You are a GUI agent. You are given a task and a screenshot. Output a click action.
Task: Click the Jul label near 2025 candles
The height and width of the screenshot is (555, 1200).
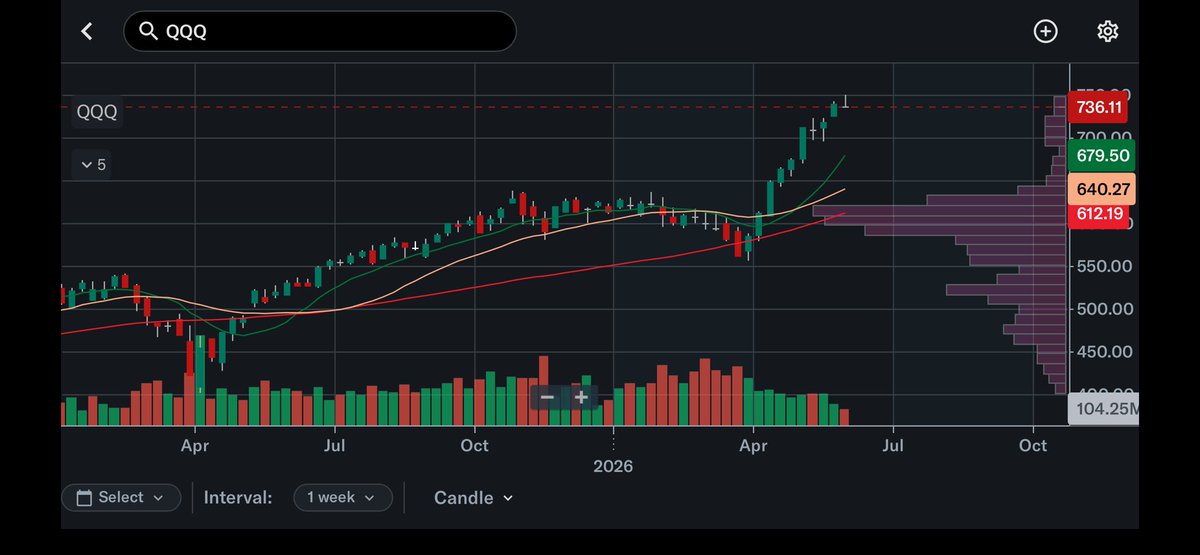point(335,445)
